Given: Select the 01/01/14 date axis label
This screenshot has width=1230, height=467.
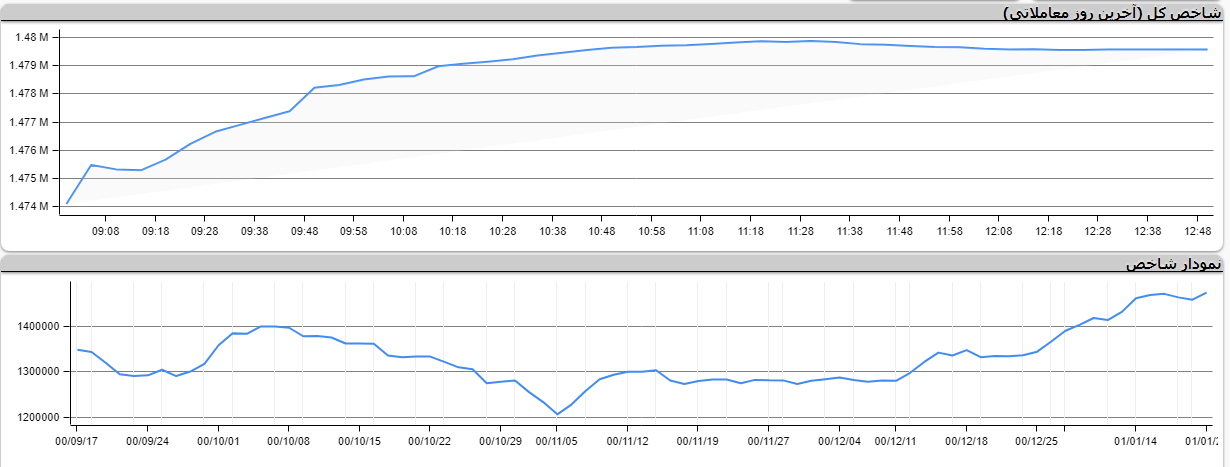Looking at the screenshot, I should pyautogui.click(x=1136, y=440).
